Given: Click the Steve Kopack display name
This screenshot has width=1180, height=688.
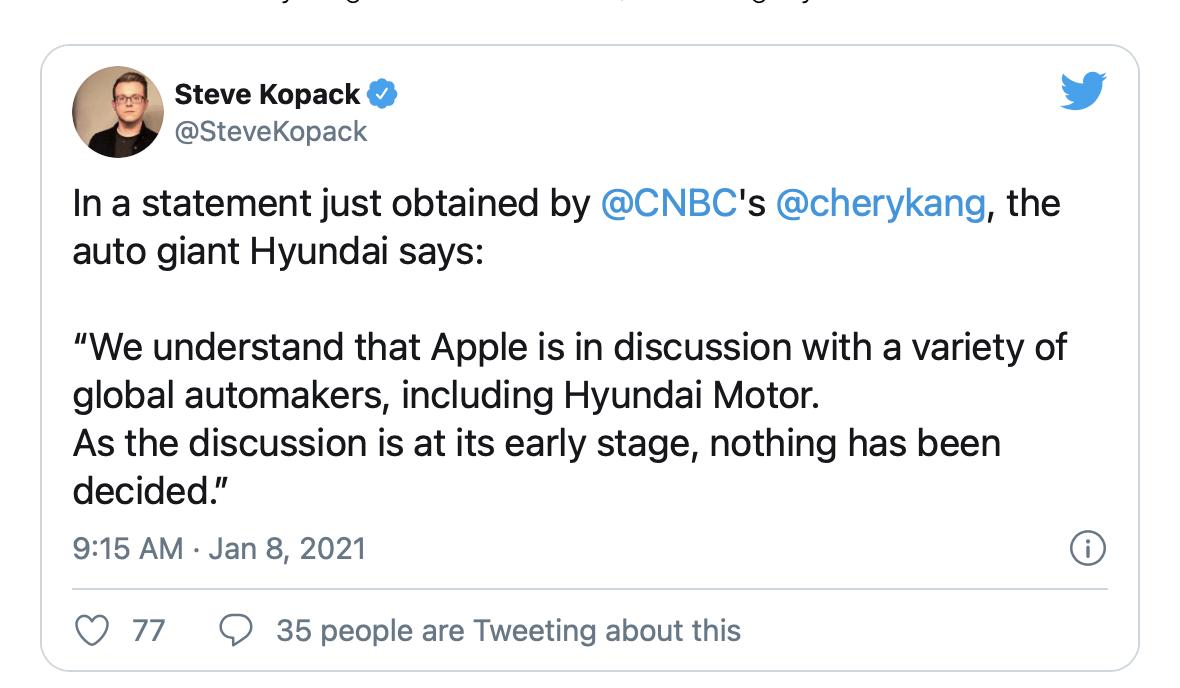Looking at the screenshot, I should [x=267, y=95].
